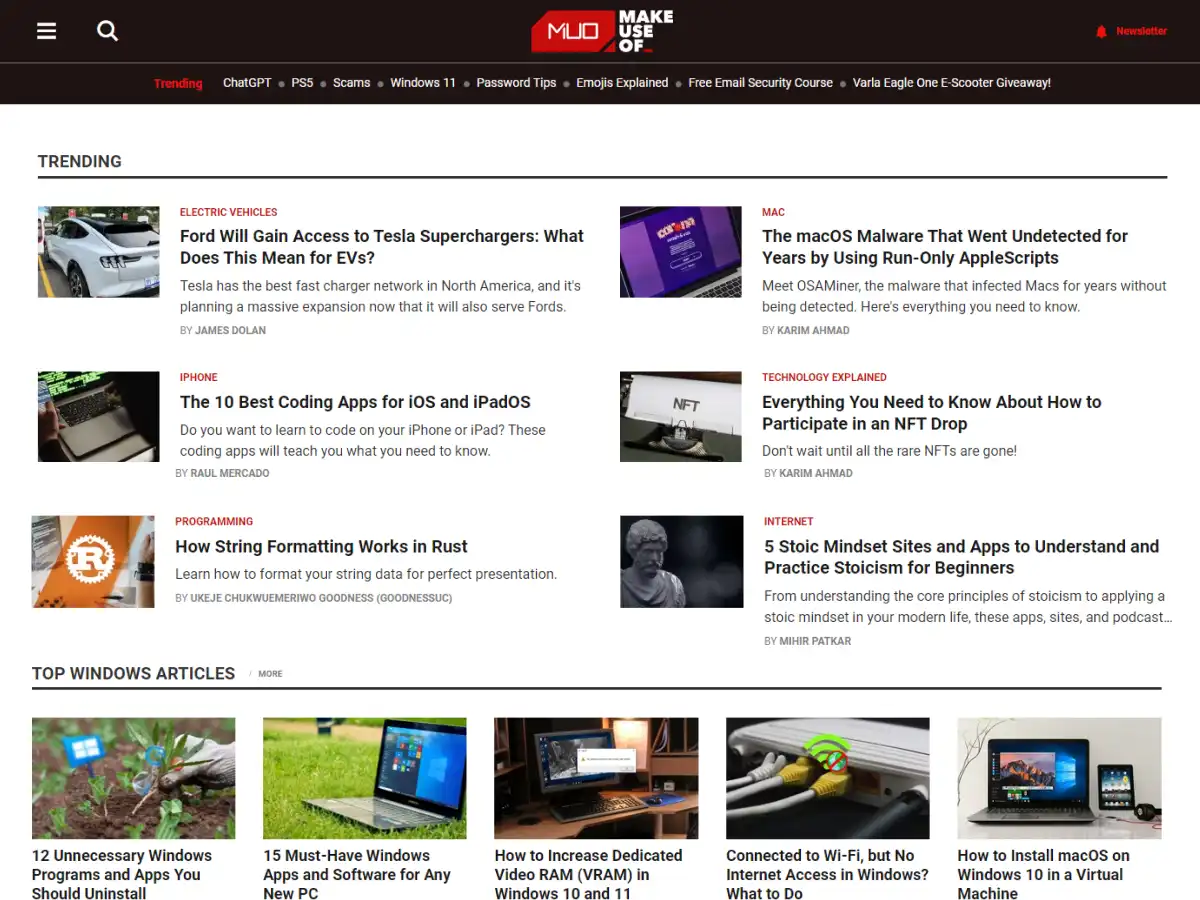This screenshot has width=1200, height=900.
Task: Click the laptop on grass thumbnail
Action: (365, 778)
